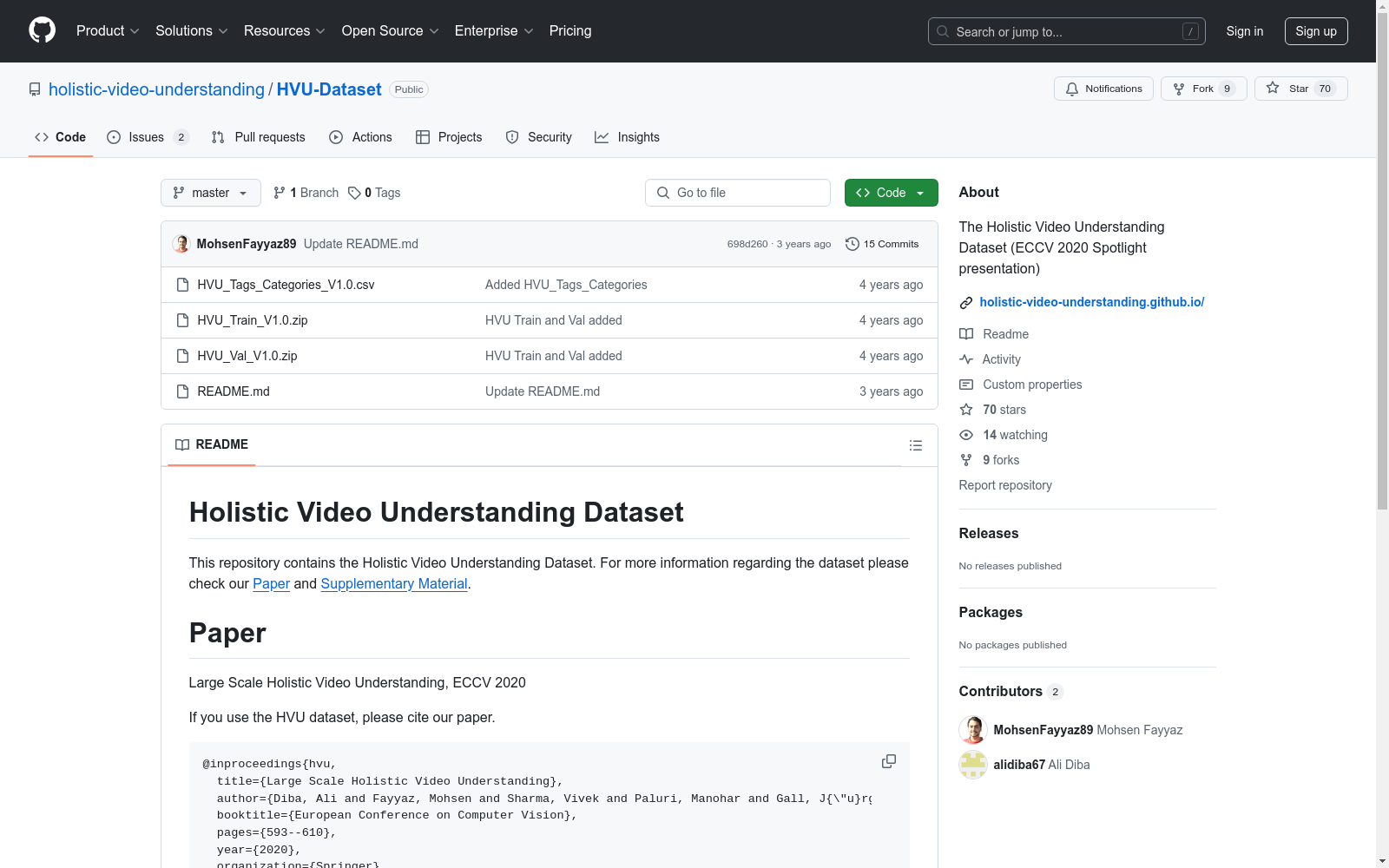
Task: Open file HVU_Train_V1.0.zip
Action: tap(253, 320)
